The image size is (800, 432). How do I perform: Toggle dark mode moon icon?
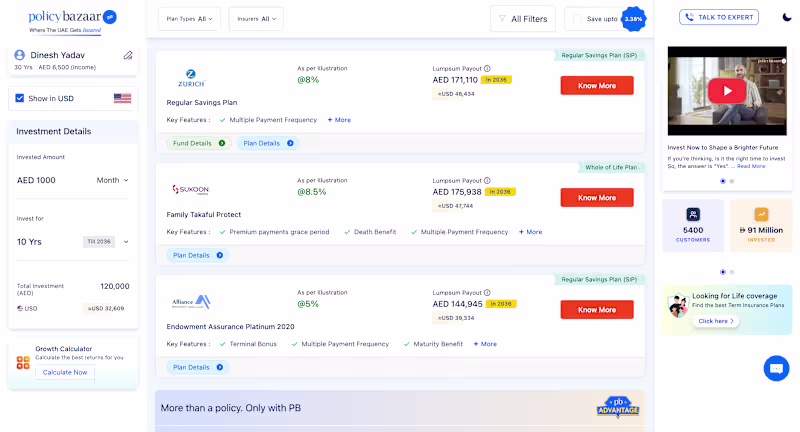(x=787, y=17)
